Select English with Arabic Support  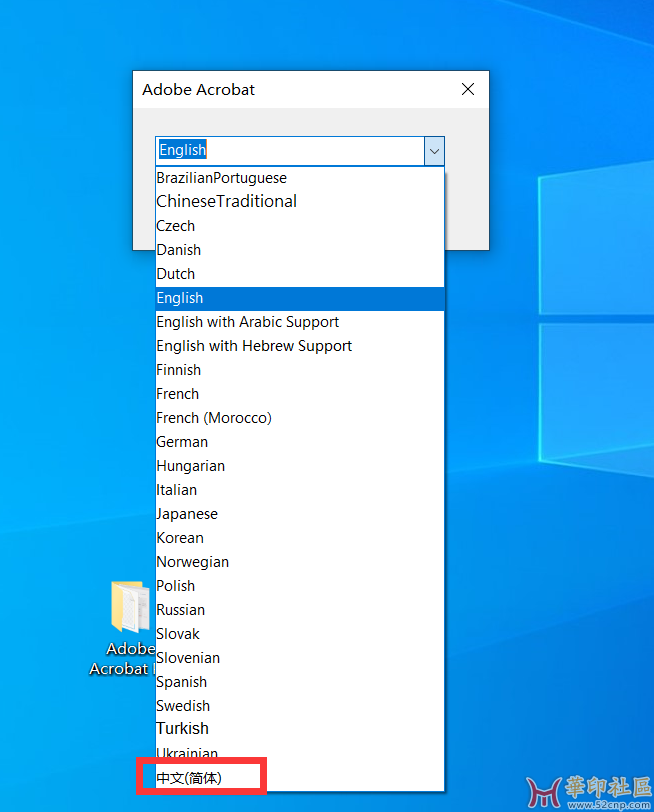[300, 322]
